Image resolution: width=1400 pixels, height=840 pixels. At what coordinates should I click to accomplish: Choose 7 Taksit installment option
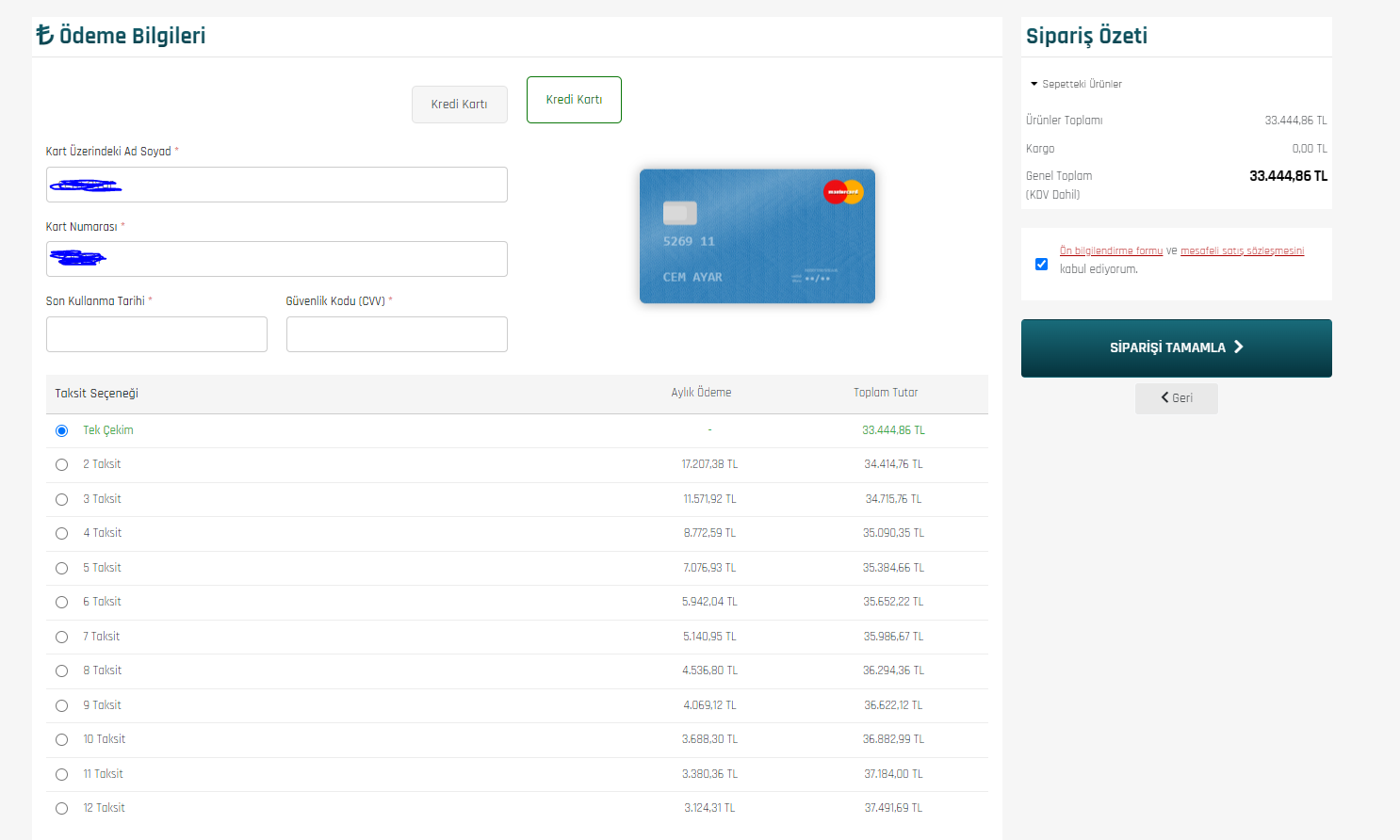[61, 637]
